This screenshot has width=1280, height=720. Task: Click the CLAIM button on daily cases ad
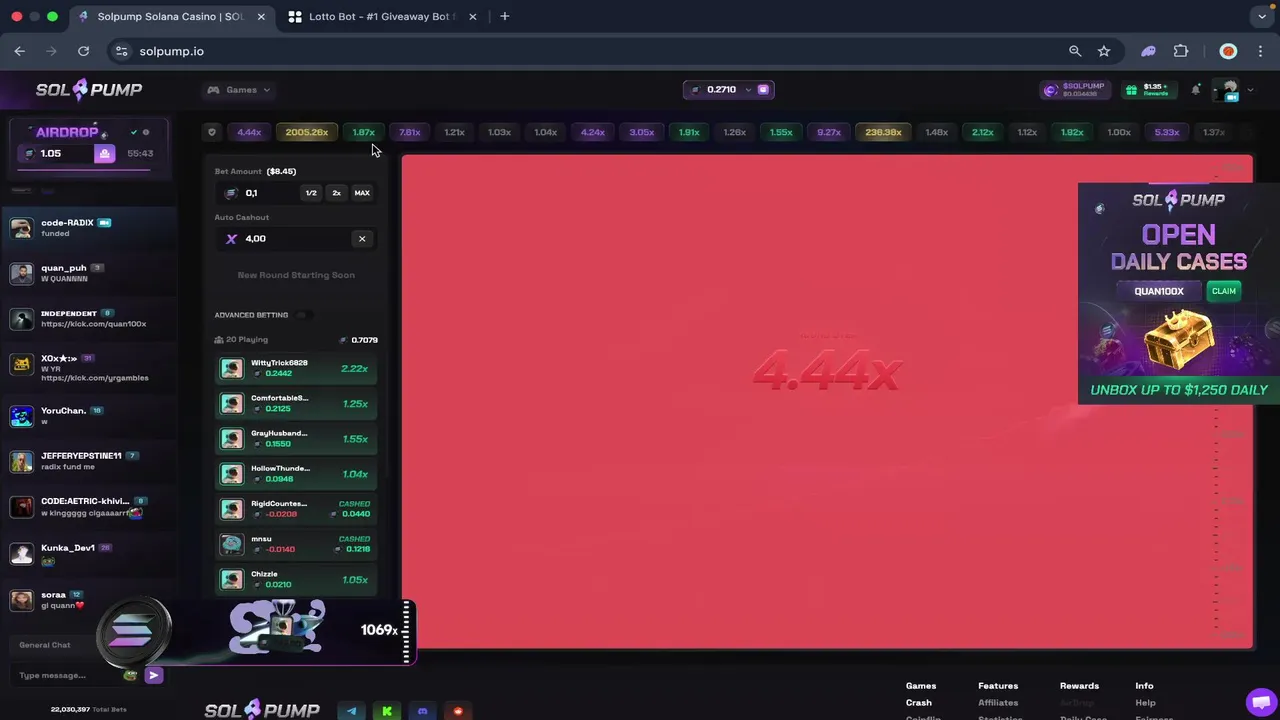click(1224, 291)
